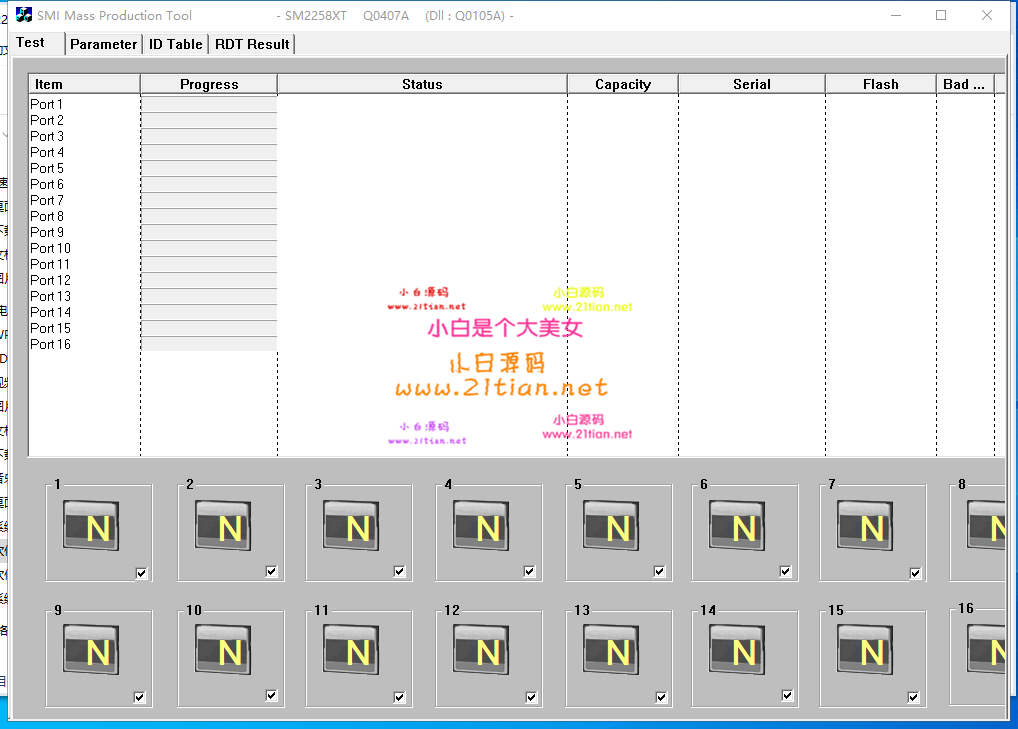Click the port 4 drive status icon
This screenshot has width=1018, height=729.
[481, 525]
